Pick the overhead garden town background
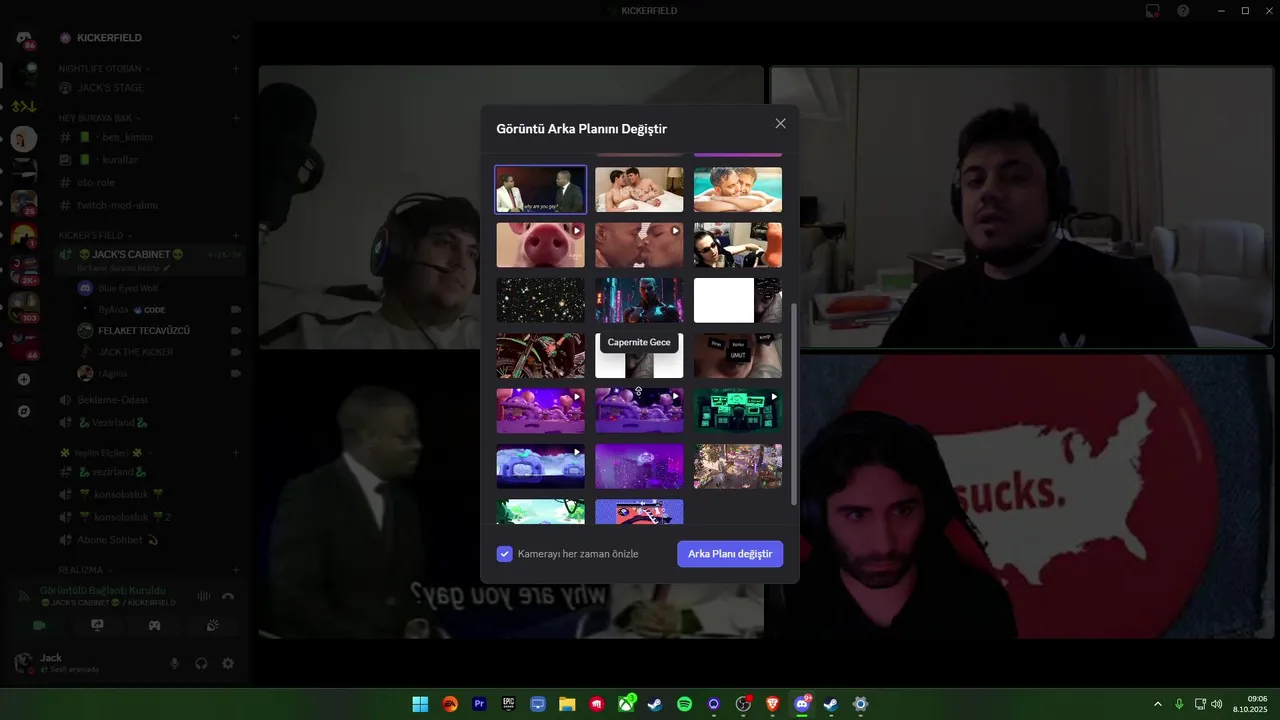 click(738, 466)
